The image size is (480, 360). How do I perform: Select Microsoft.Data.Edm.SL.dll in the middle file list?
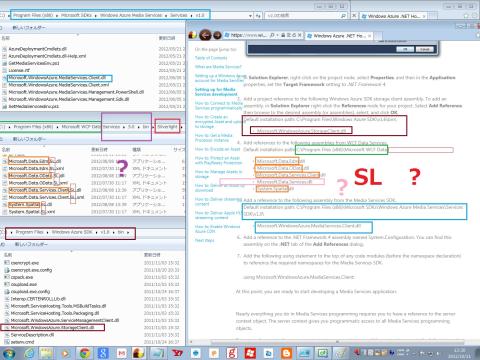tap(34, 161)
